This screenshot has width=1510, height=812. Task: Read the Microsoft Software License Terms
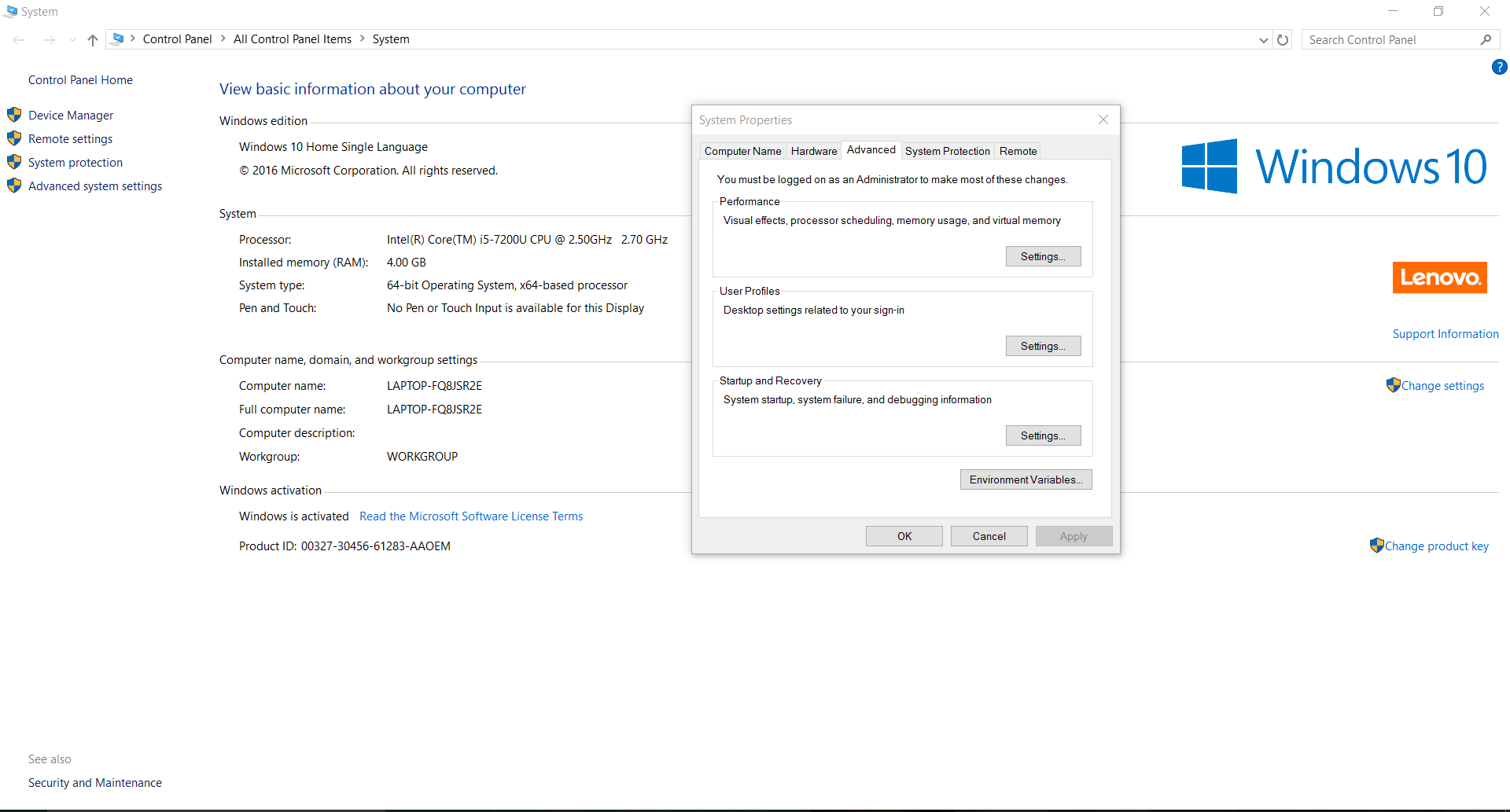click(471, 516)
